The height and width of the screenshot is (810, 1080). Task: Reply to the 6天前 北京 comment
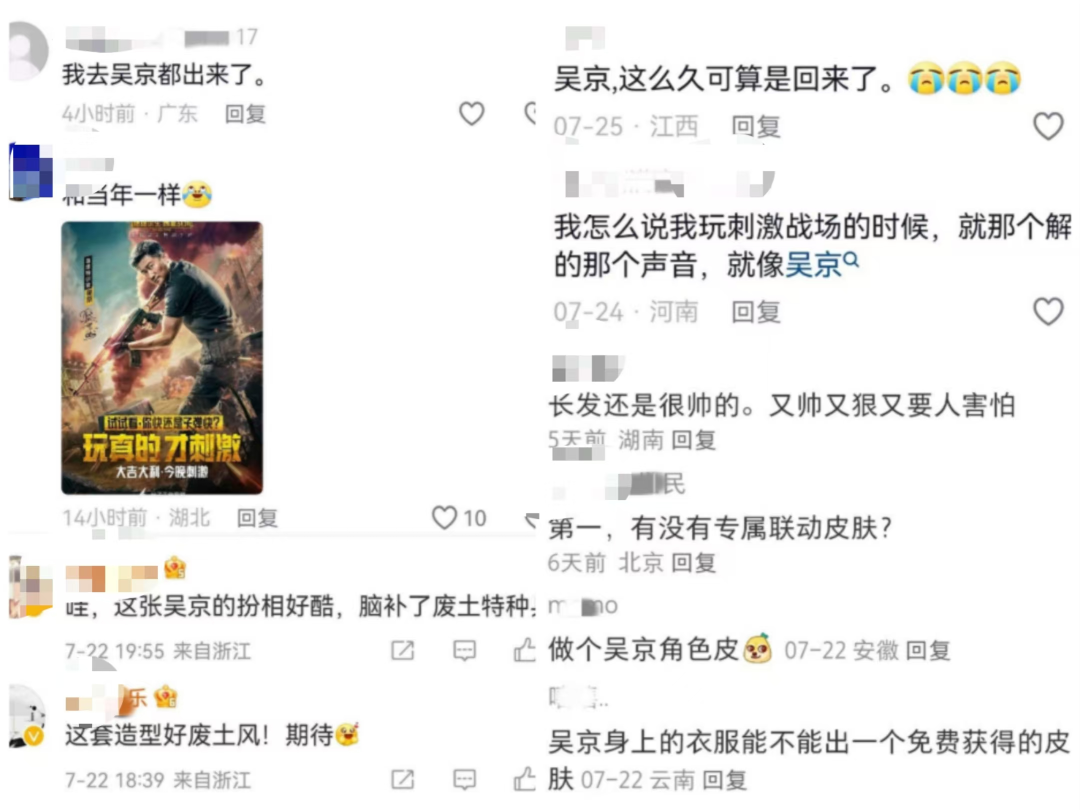coord(694,563)
